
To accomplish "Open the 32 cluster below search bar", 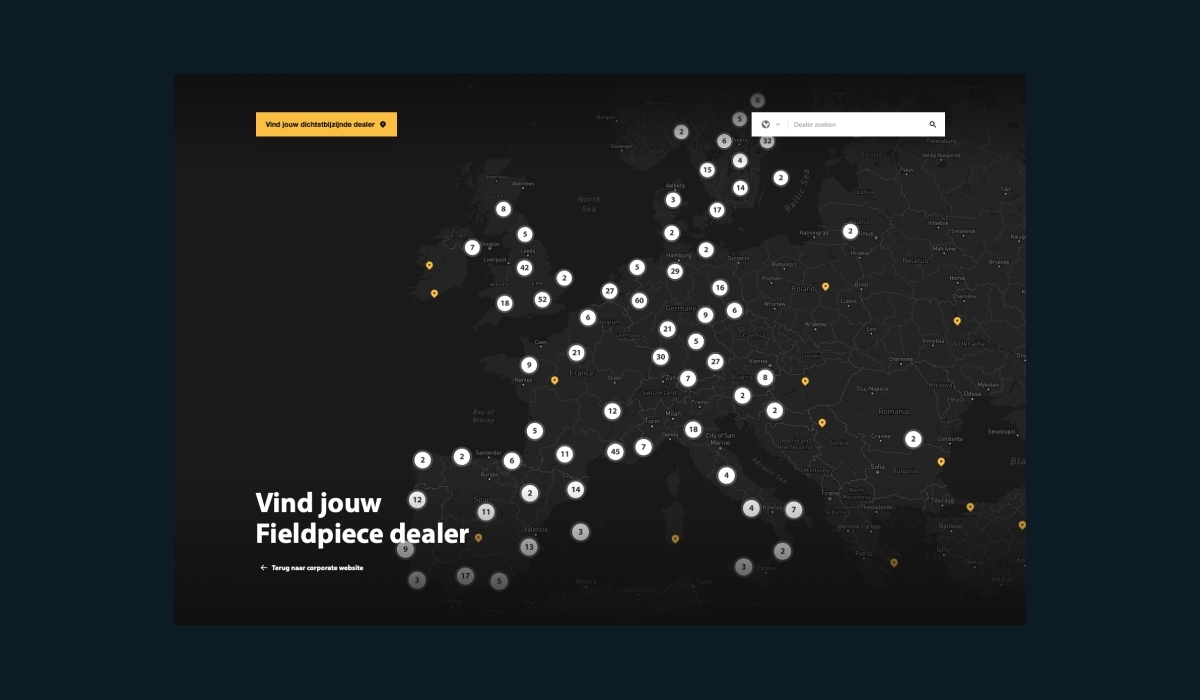I will (767, 141).
